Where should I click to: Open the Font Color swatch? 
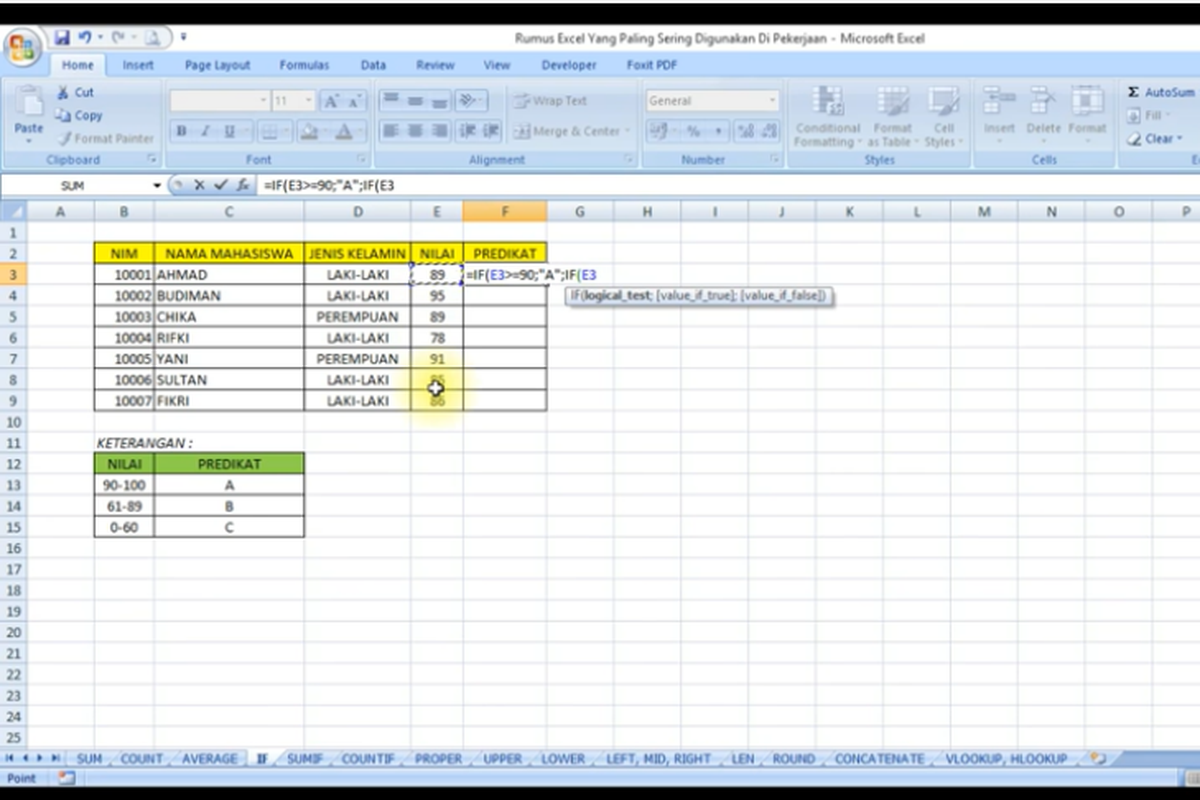pyautogui.click(x=343, y=130)
